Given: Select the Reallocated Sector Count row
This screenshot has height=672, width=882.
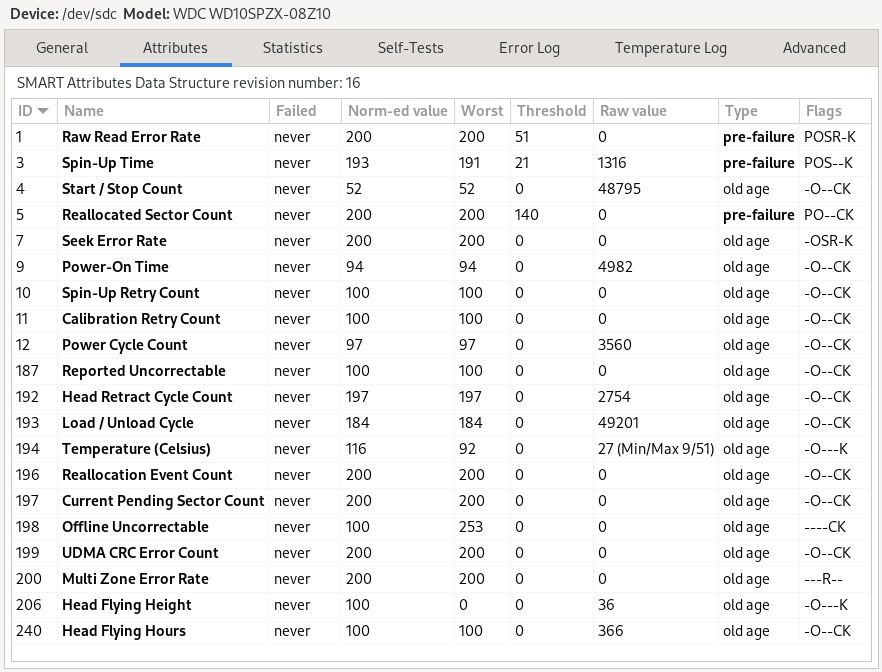Looking at the screenshot, I should pos(147,215).
